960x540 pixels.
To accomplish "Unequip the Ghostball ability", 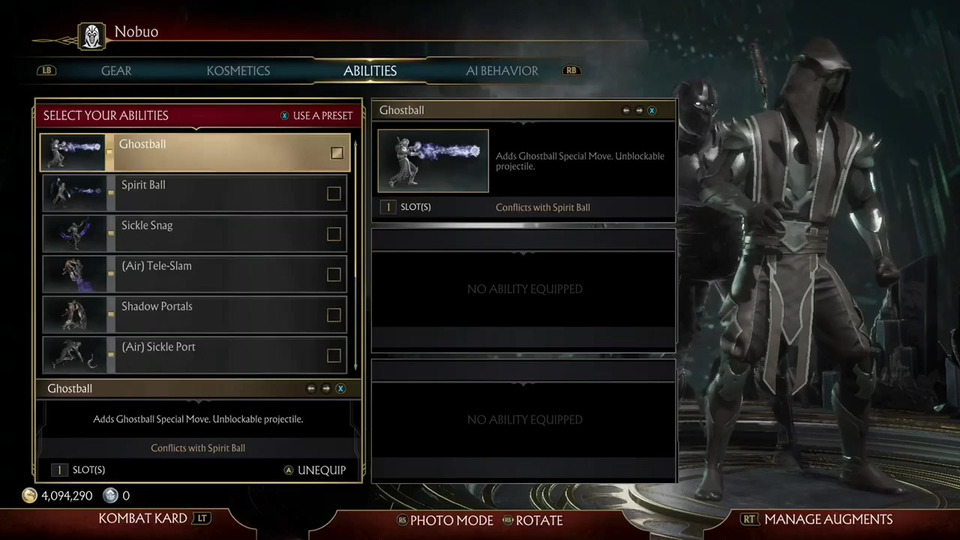I will (315, 470).
